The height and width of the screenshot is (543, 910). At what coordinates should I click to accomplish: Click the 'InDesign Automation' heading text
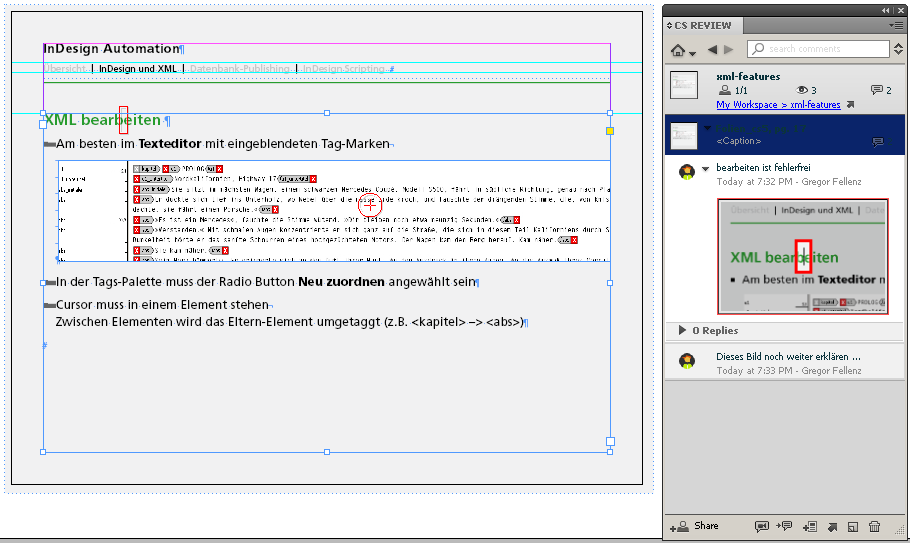pos(112,49)
